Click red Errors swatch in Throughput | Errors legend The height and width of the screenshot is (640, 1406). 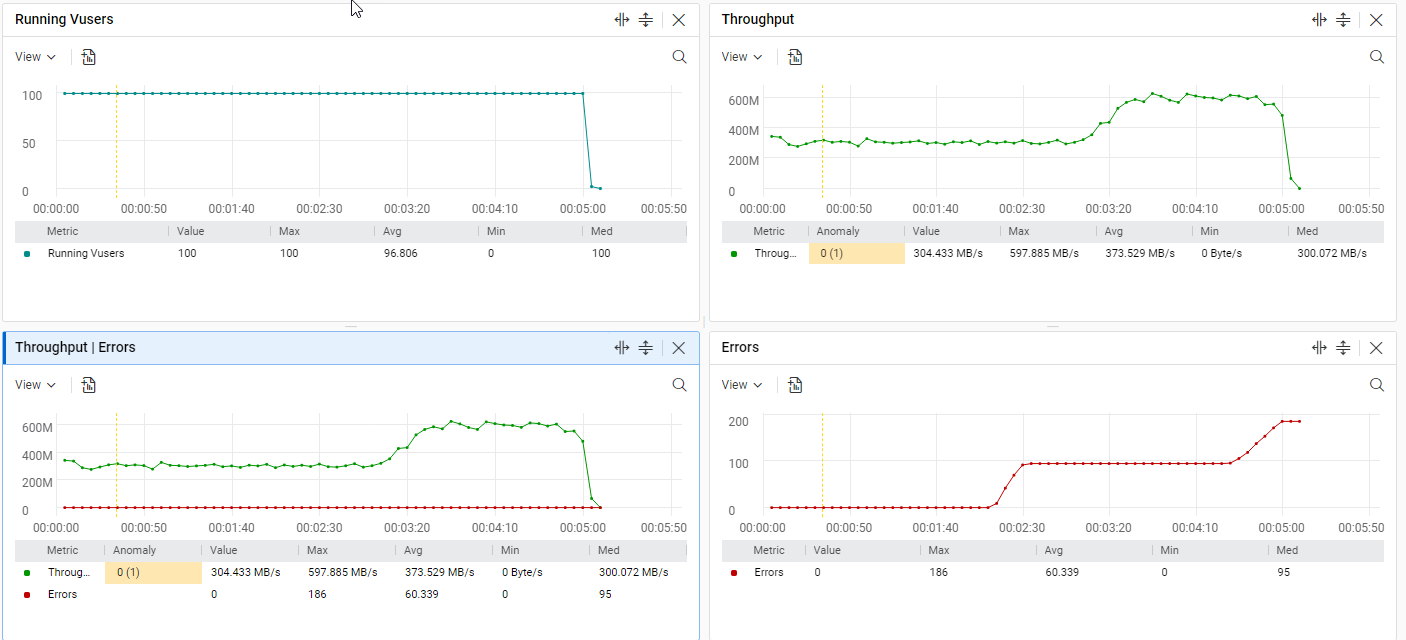click(x=27, y=594)
